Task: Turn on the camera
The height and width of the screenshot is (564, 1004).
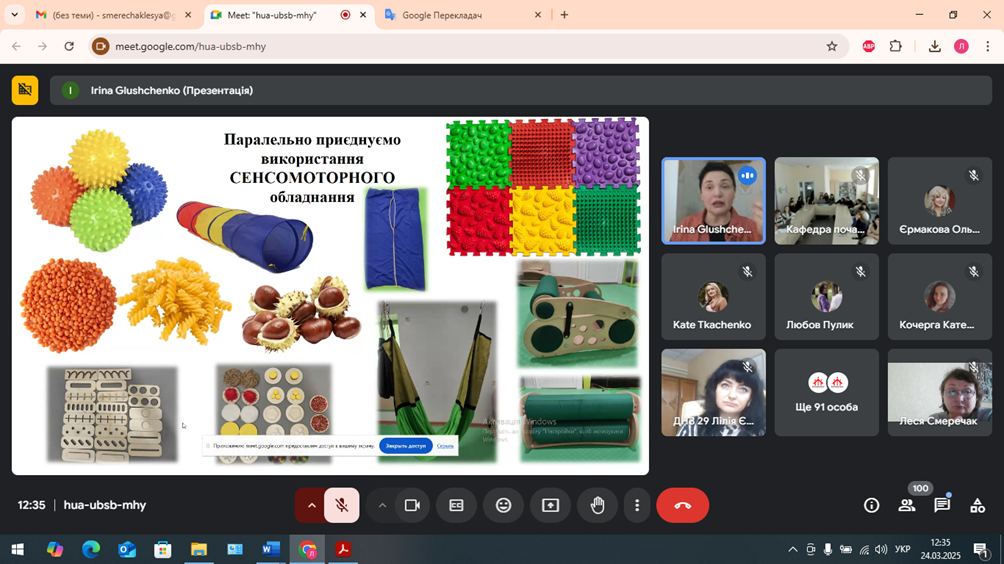Action: pos(412,506)
